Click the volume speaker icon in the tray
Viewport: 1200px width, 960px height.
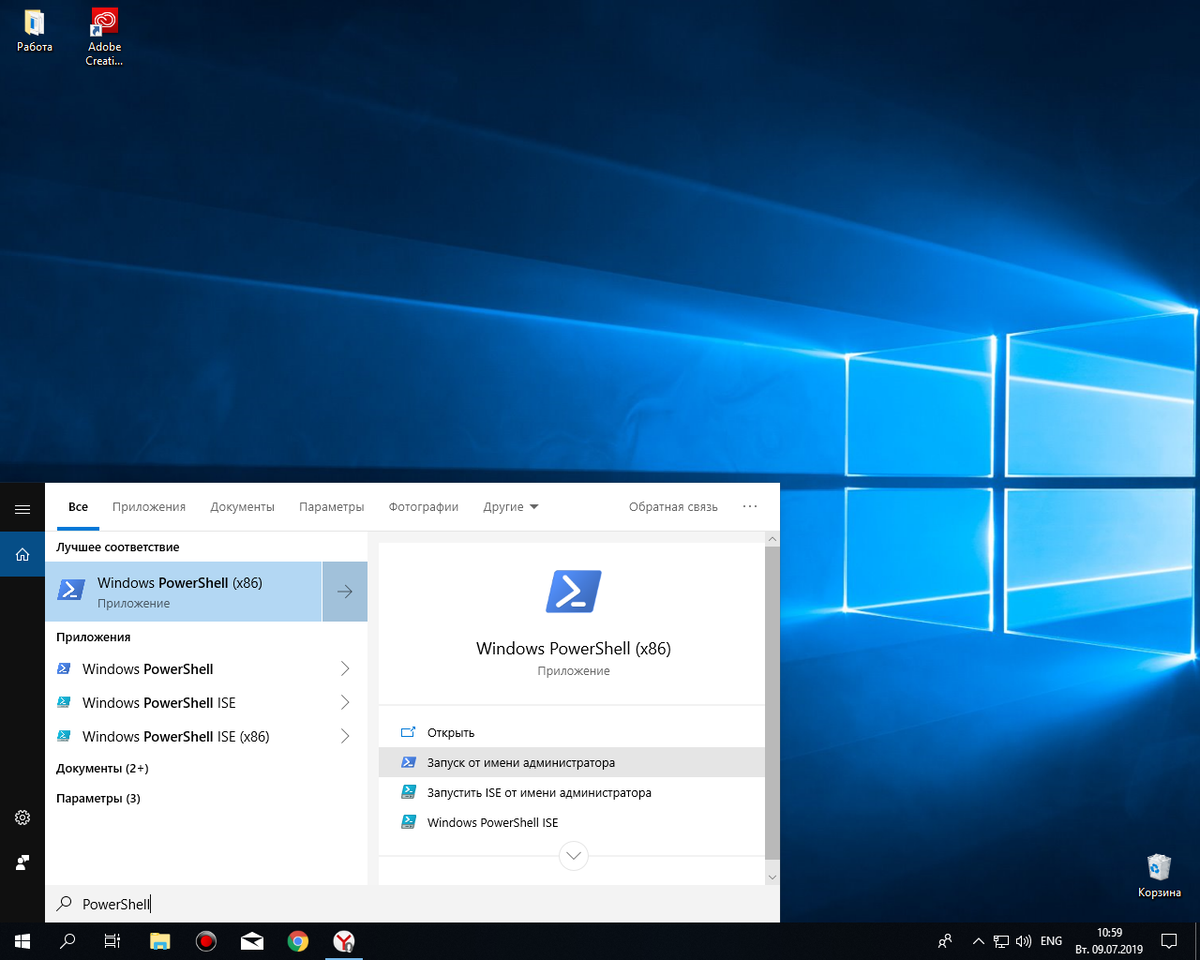1023,941
